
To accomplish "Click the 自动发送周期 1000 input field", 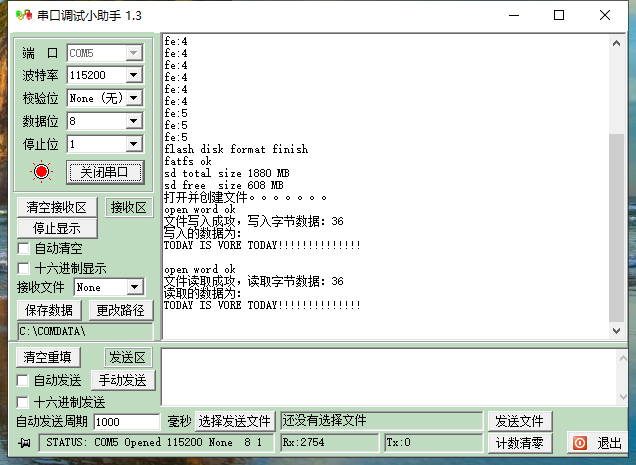I will (127, 422).
